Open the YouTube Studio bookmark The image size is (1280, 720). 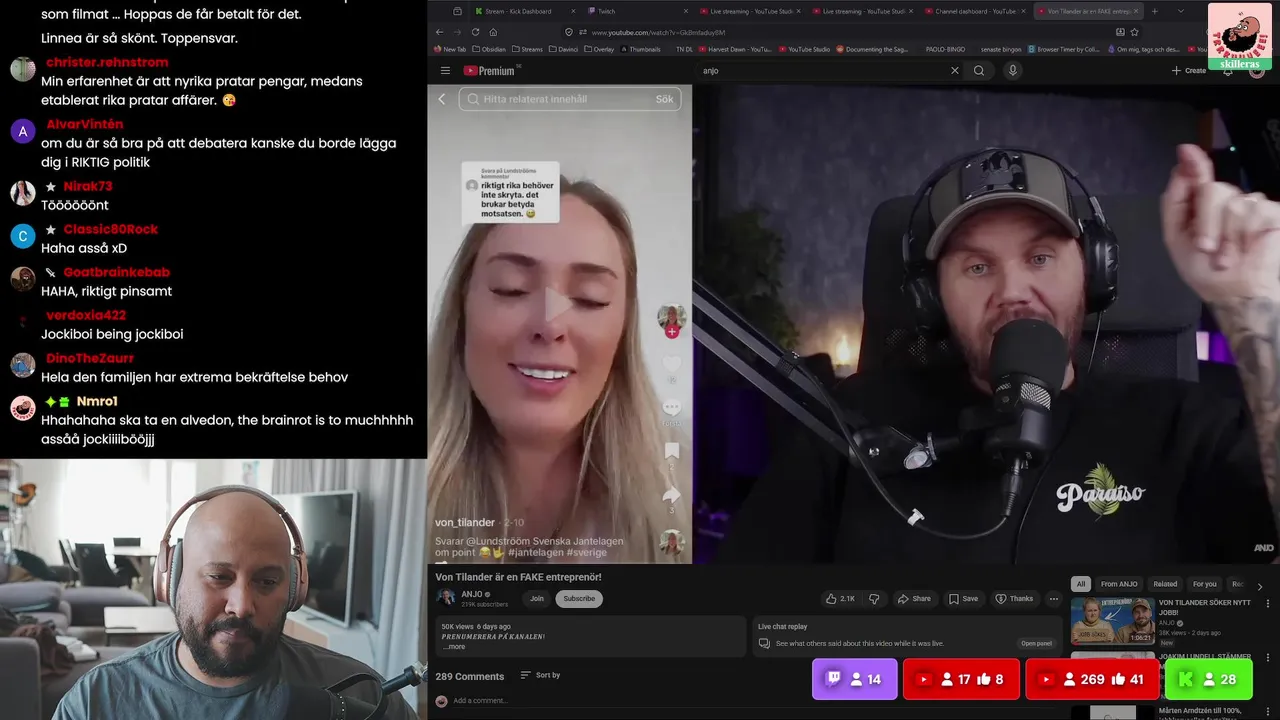pyautogui.click(x=804, y=49)
